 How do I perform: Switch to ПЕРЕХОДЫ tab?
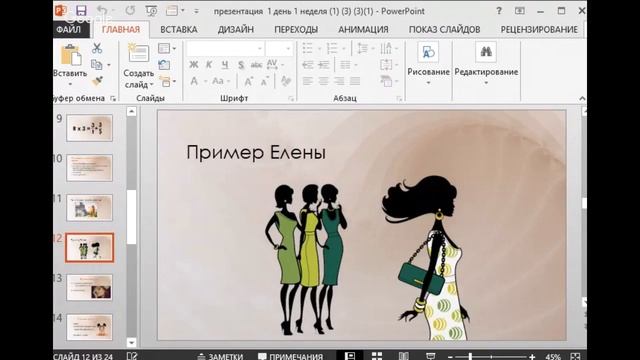click(x=296, y=29)
